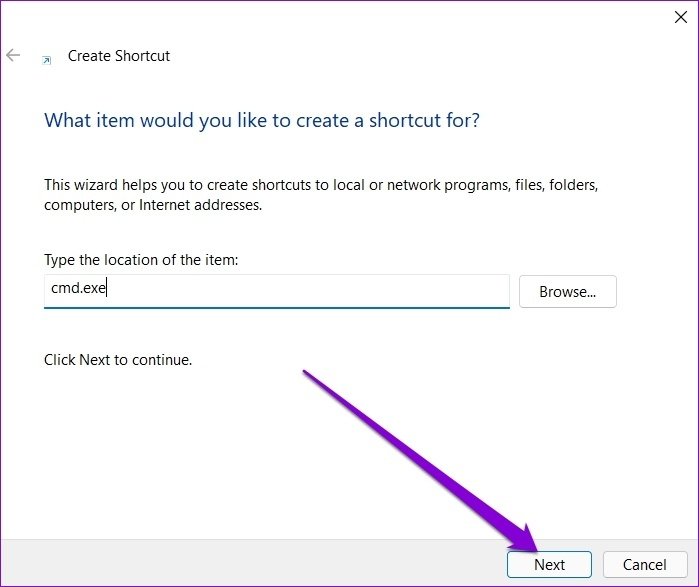Click the 'Click Next to continue.' text
Screen dimensions: 699x587
118,359
